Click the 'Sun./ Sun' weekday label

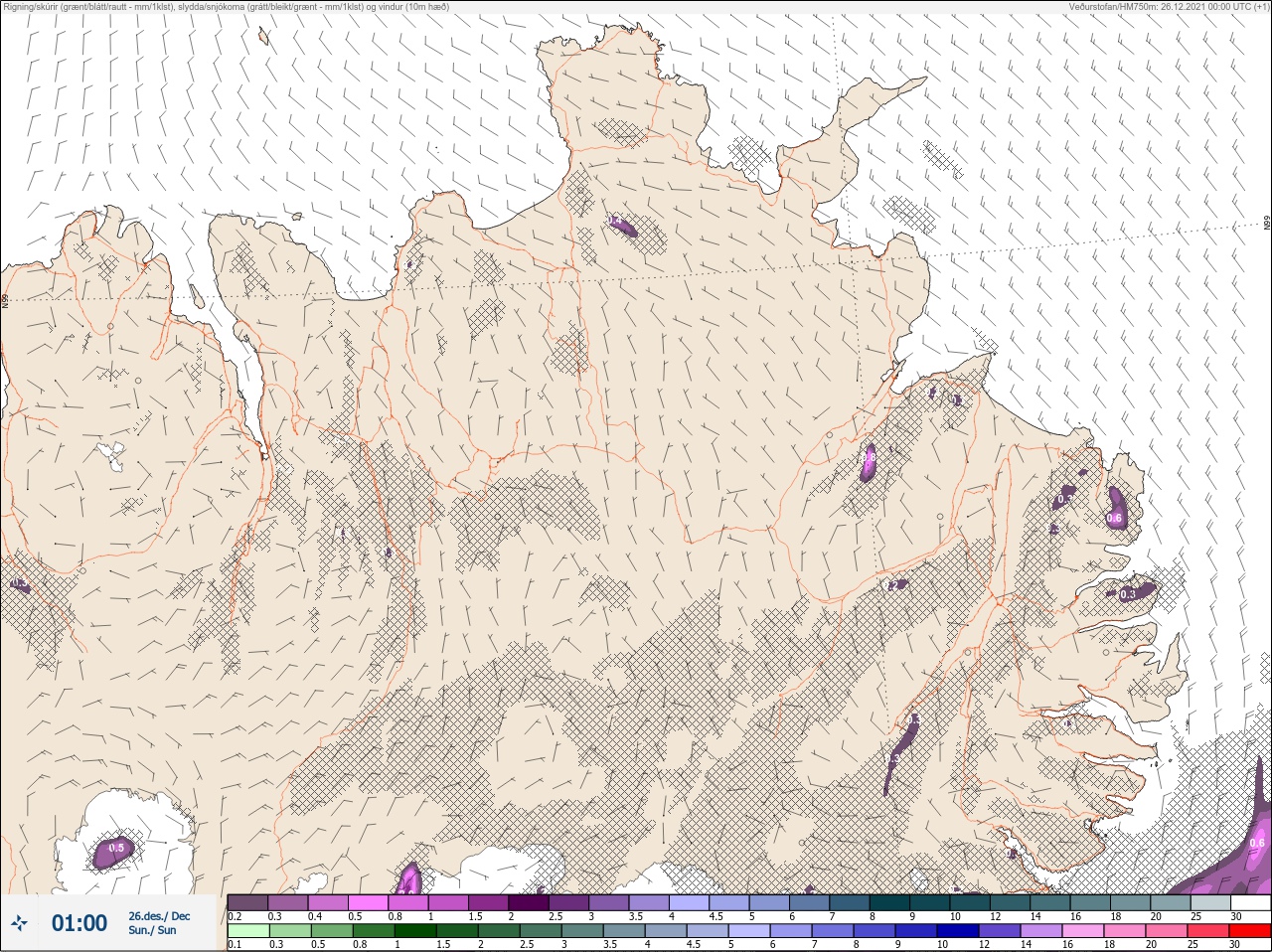(x=152, y=930)
